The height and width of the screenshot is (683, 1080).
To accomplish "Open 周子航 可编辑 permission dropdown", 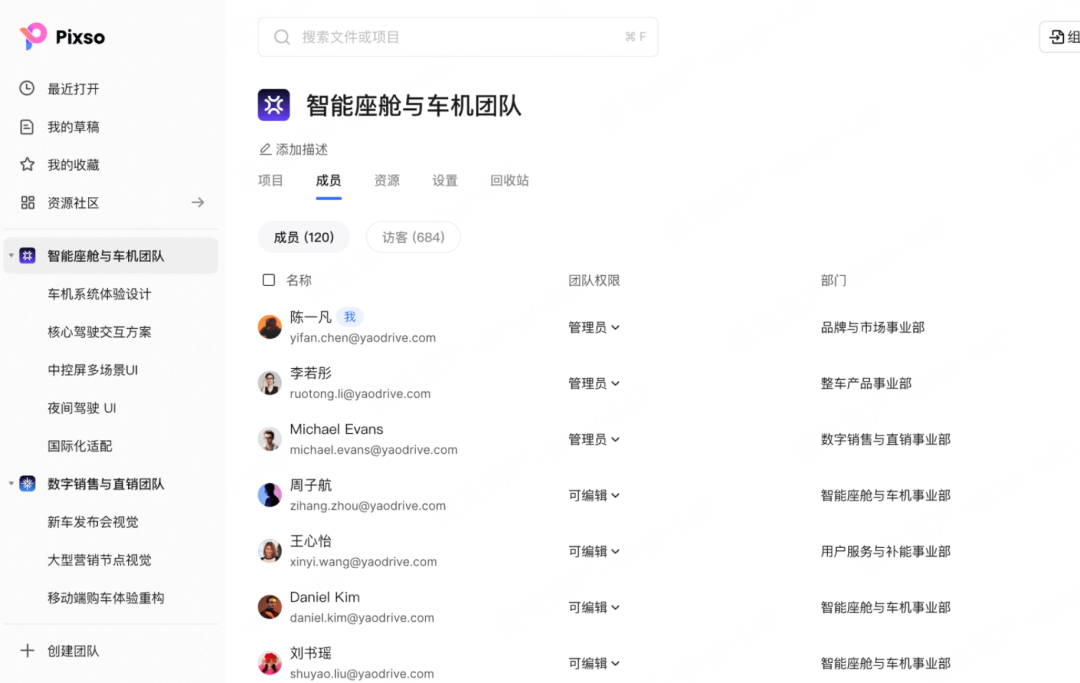I will point(594,495).
